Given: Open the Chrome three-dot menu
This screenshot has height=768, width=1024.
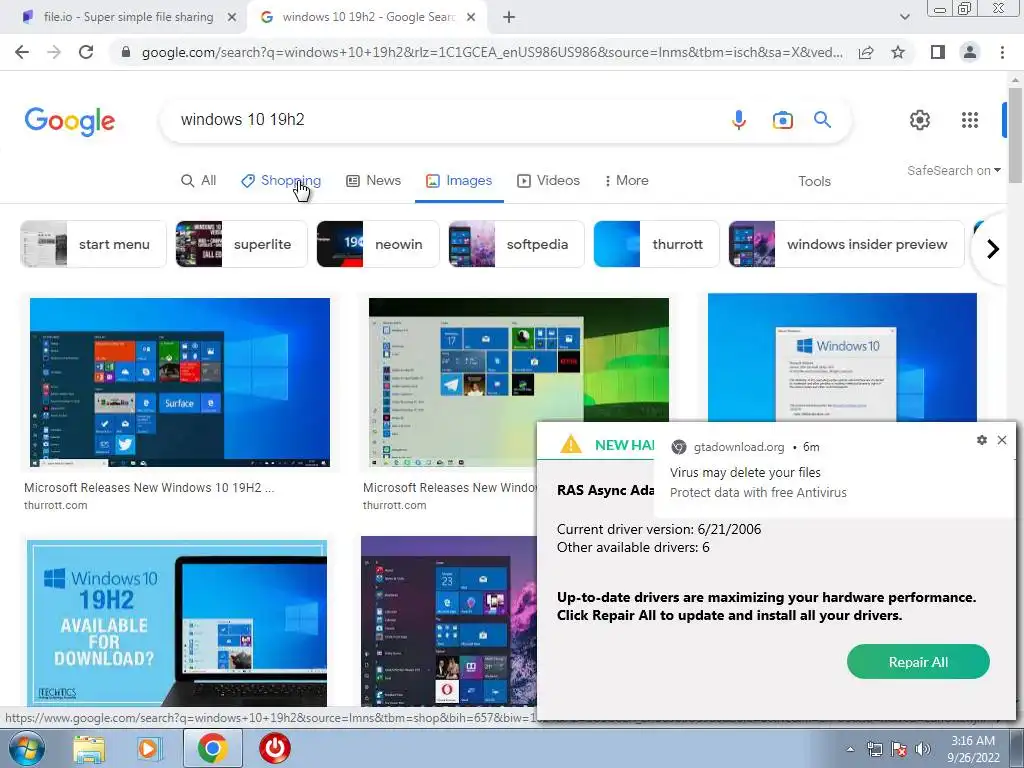Looking at the screenshot, I should 1002,52.
